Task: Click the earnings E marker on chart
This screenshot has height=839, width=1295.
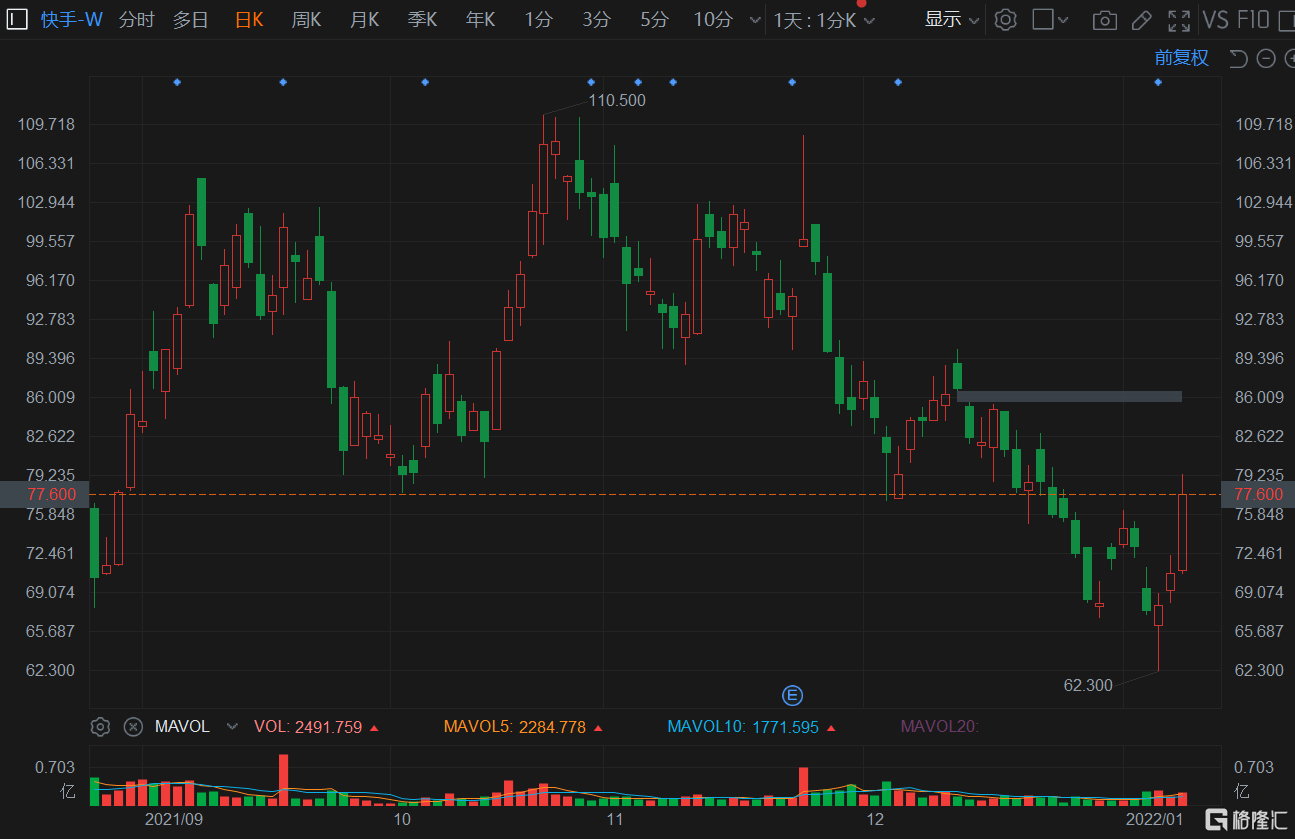Action: (792, 695)
